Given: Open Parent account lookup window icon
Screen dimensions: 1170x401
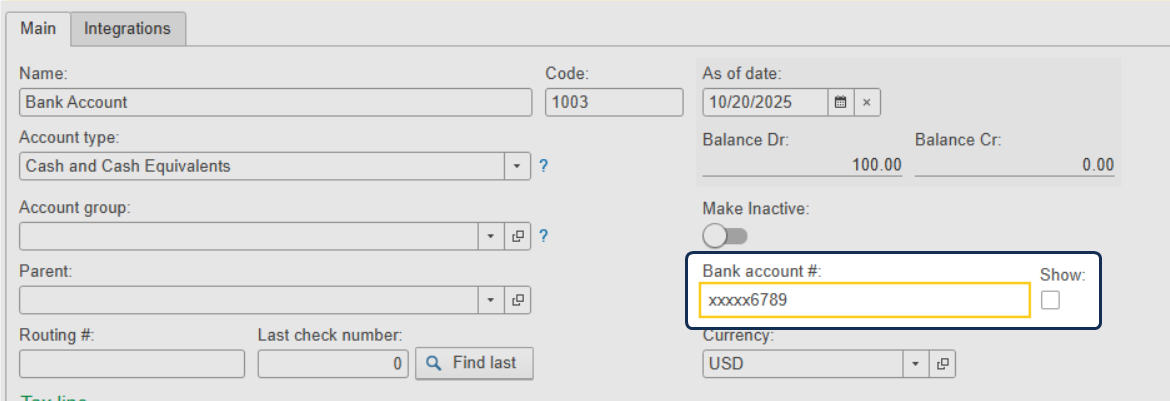Looking at the screenshot, I should pyautogui.click(x=518, y=299).
